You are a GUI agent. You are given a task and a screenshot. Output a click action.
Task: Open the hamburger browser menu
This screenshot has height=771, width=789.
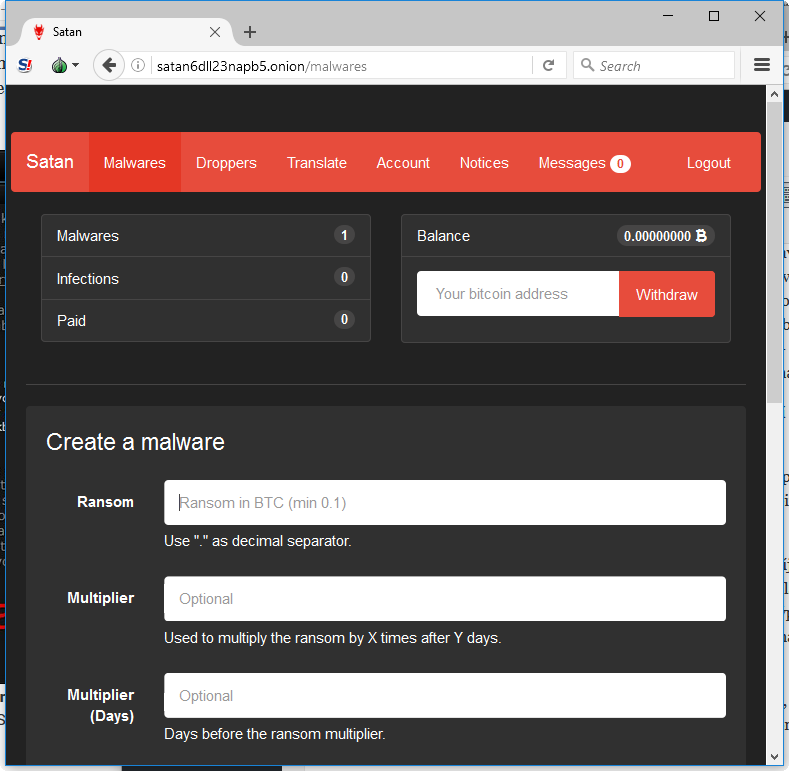coord(761,65)
